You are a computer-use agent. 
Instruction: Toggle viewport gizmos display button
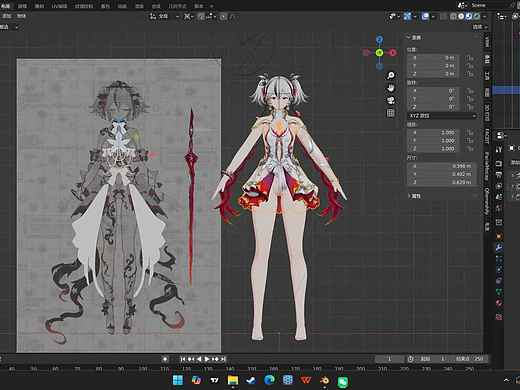tap(407, 16)
